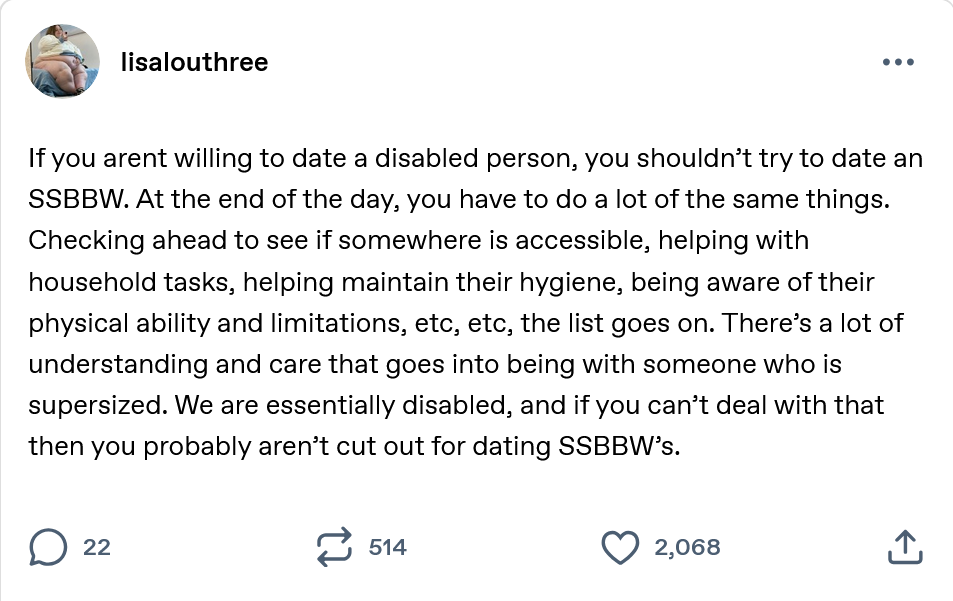Screen dimensions: 953x601
Task: Share the post via the upload arrow icon
Action: pos(903,547)
